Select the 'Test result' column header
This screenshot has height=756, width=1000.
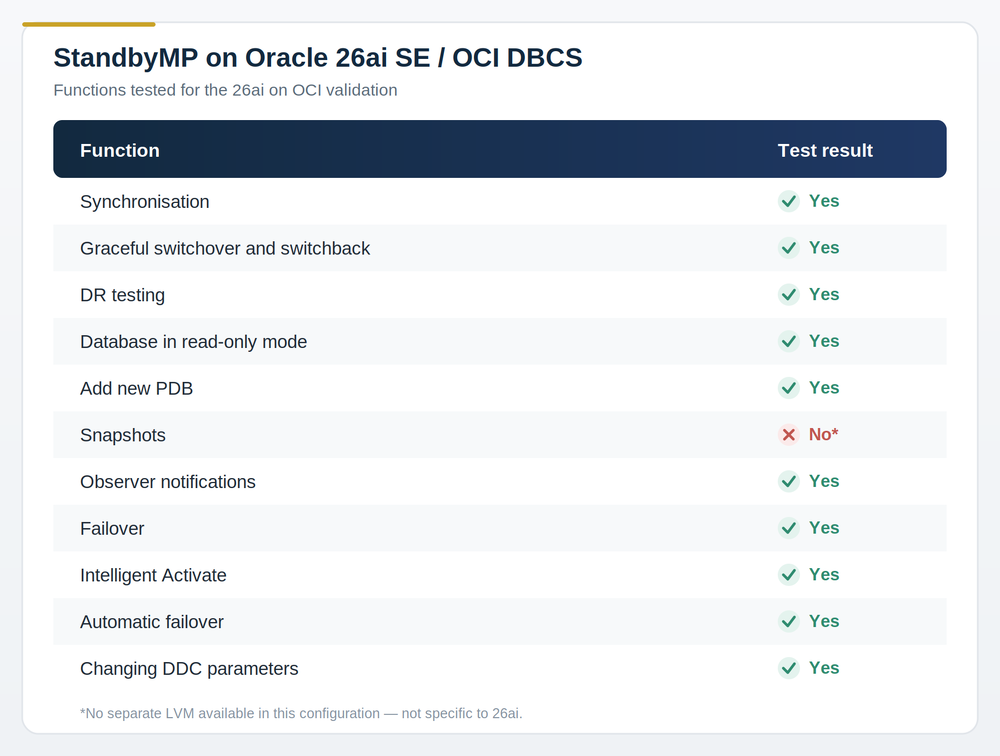pos(825,151)
